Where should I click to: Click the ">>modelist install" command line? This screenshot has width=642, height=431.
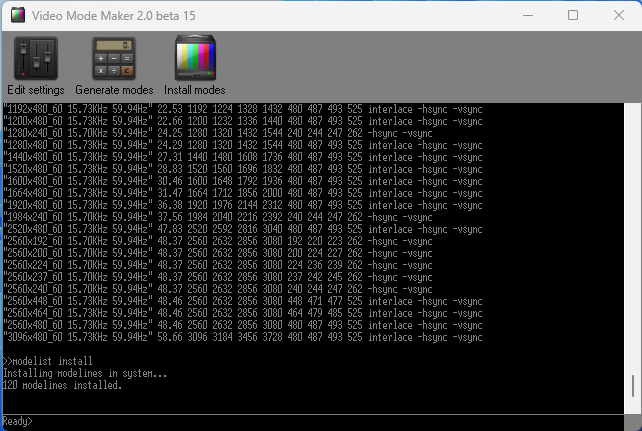coord(47,361)
